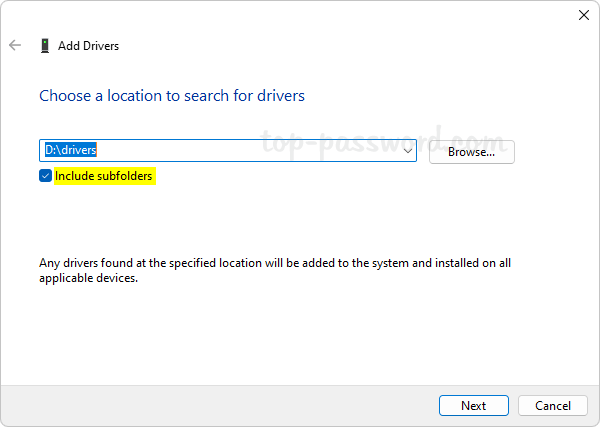Click the highlighted Include subfolders label

coord(105,176)
